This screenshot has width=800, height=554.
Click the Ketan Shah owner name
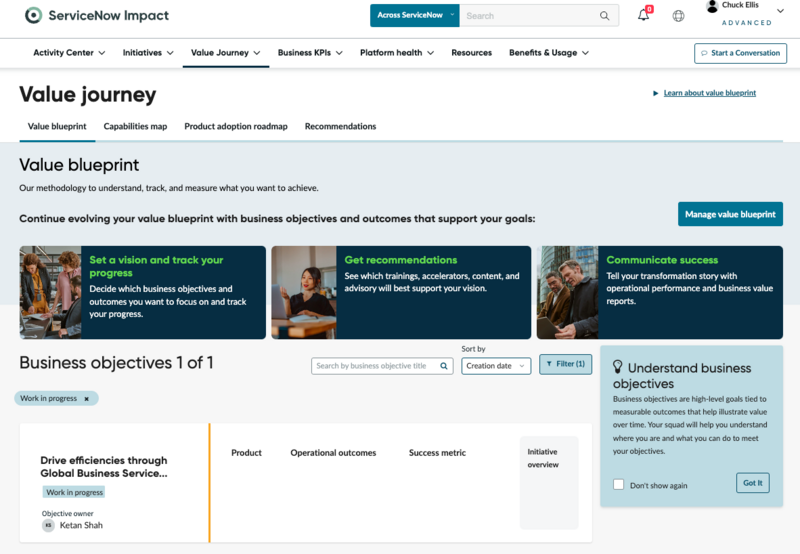(x=81, y=525)
